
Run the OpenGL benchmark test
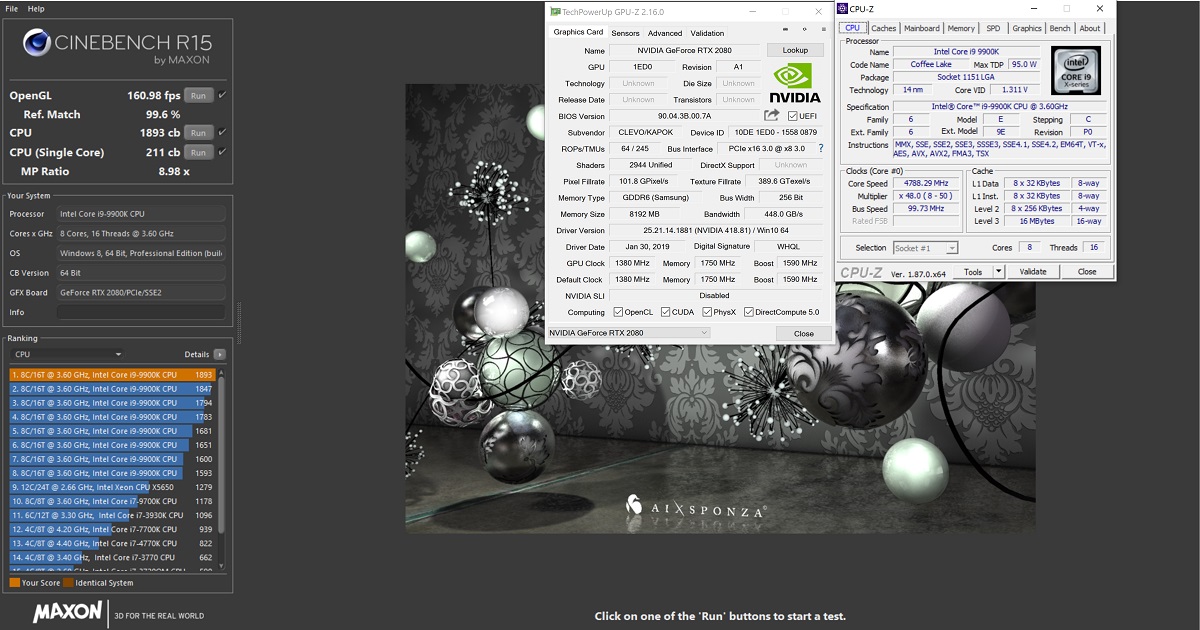(198, 96)
